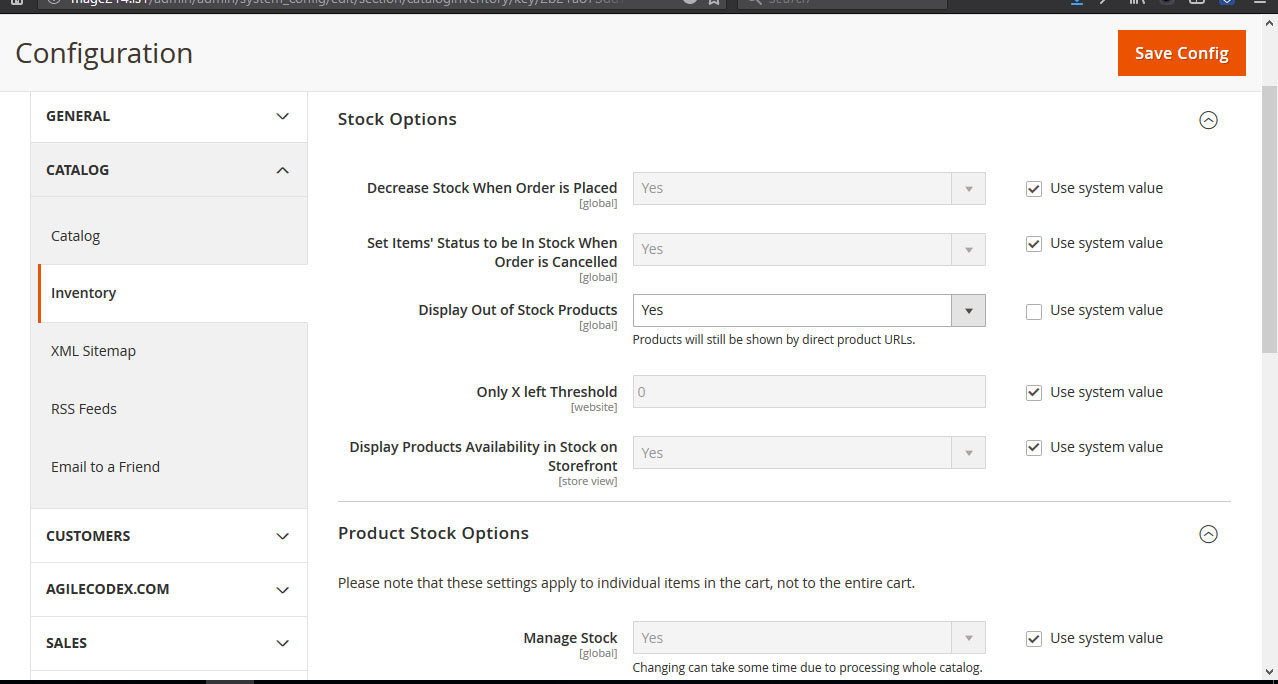This screenshot has width=1278, height=684.
Task: Collapse the Product Stock Options circle icon
Action: pos(1208,534)
